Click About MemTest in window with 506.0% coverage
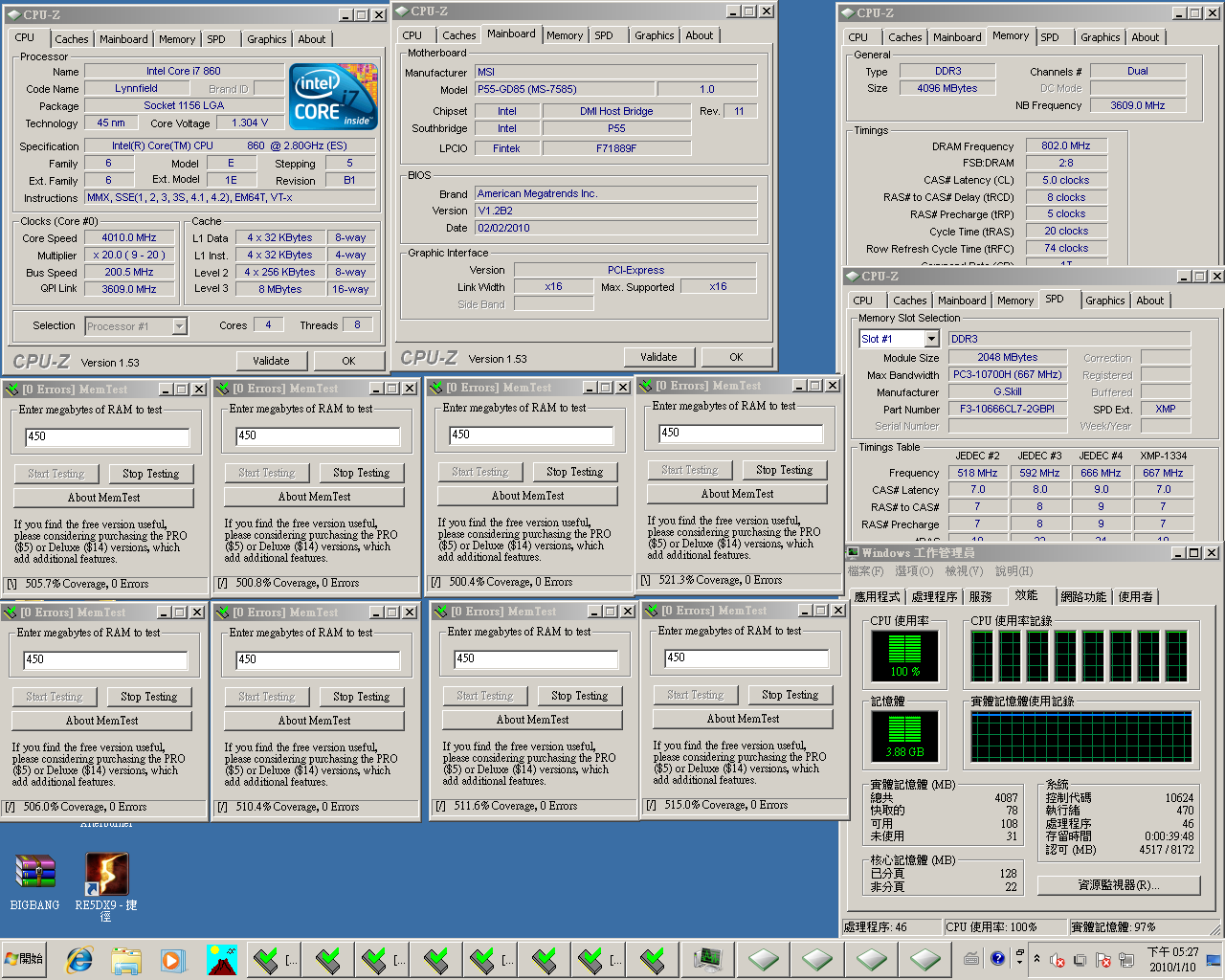Image resolution: width=1225 pixels, height=980 pixels. (x=101, y=721)
